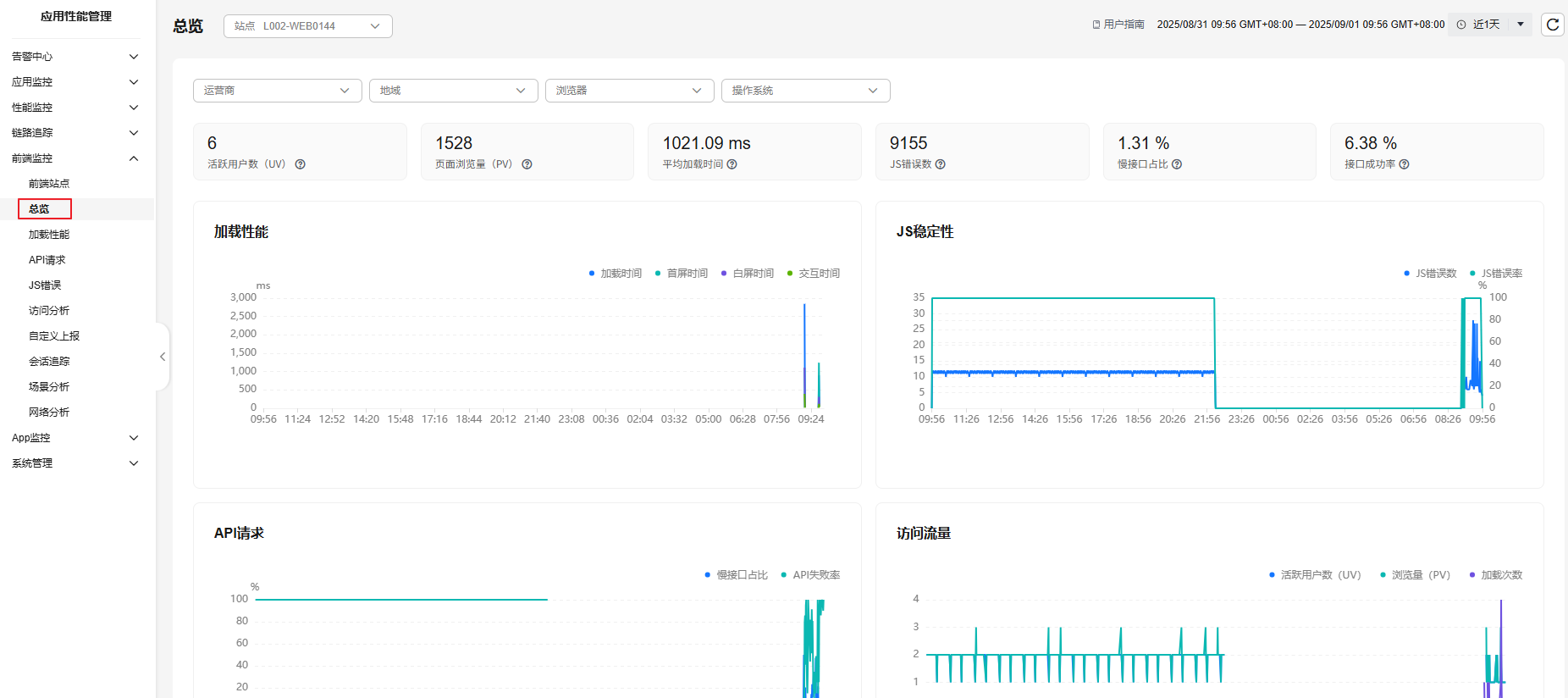Click help icon beside 接口成功率
This screenshot has width=1568, height=698.
coord(1404,164)
